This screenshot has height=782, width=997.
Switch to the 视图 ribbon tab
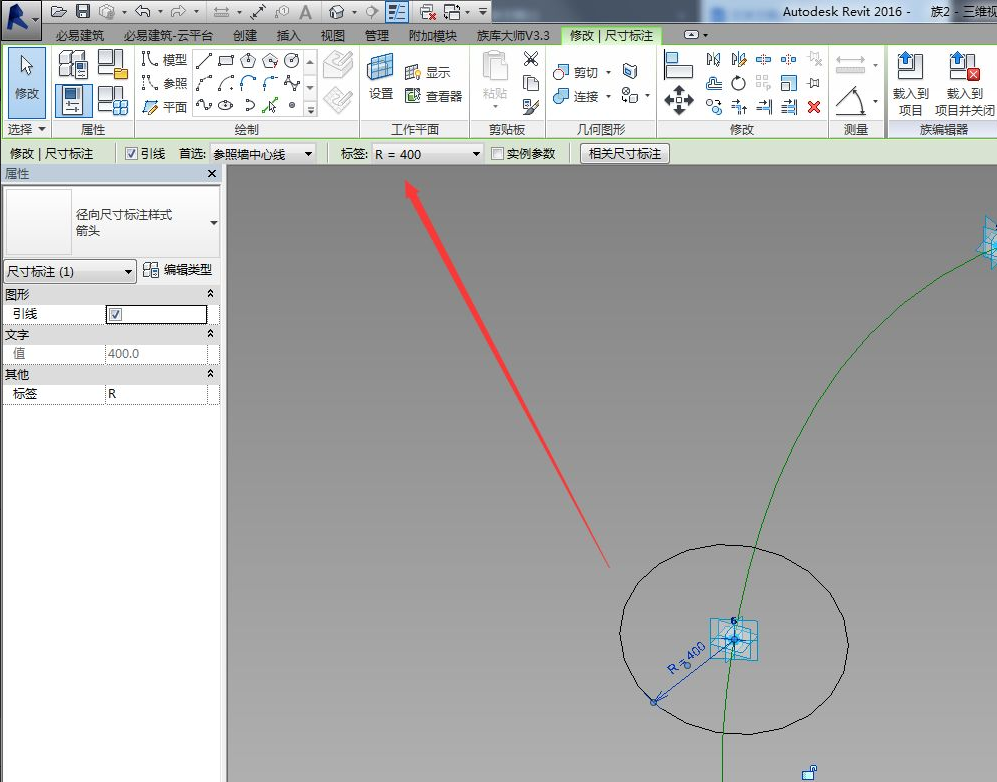click(332, 36)
